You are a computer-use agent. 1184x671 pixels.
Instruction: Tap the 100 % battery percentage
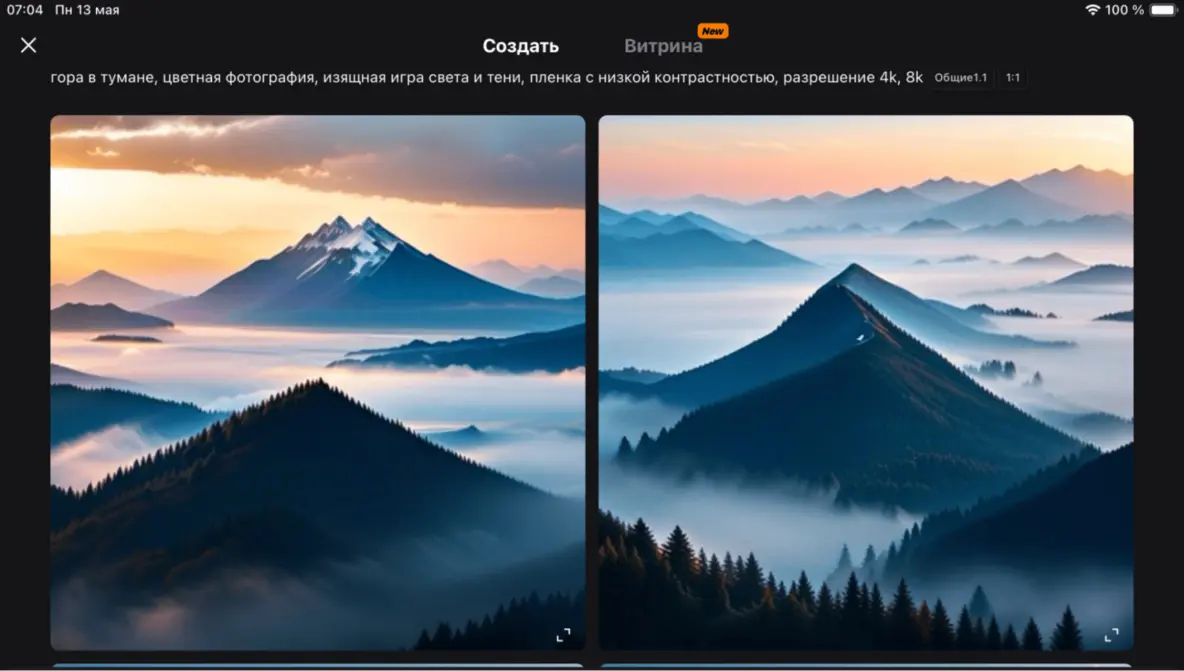(x=1124, y=10)
